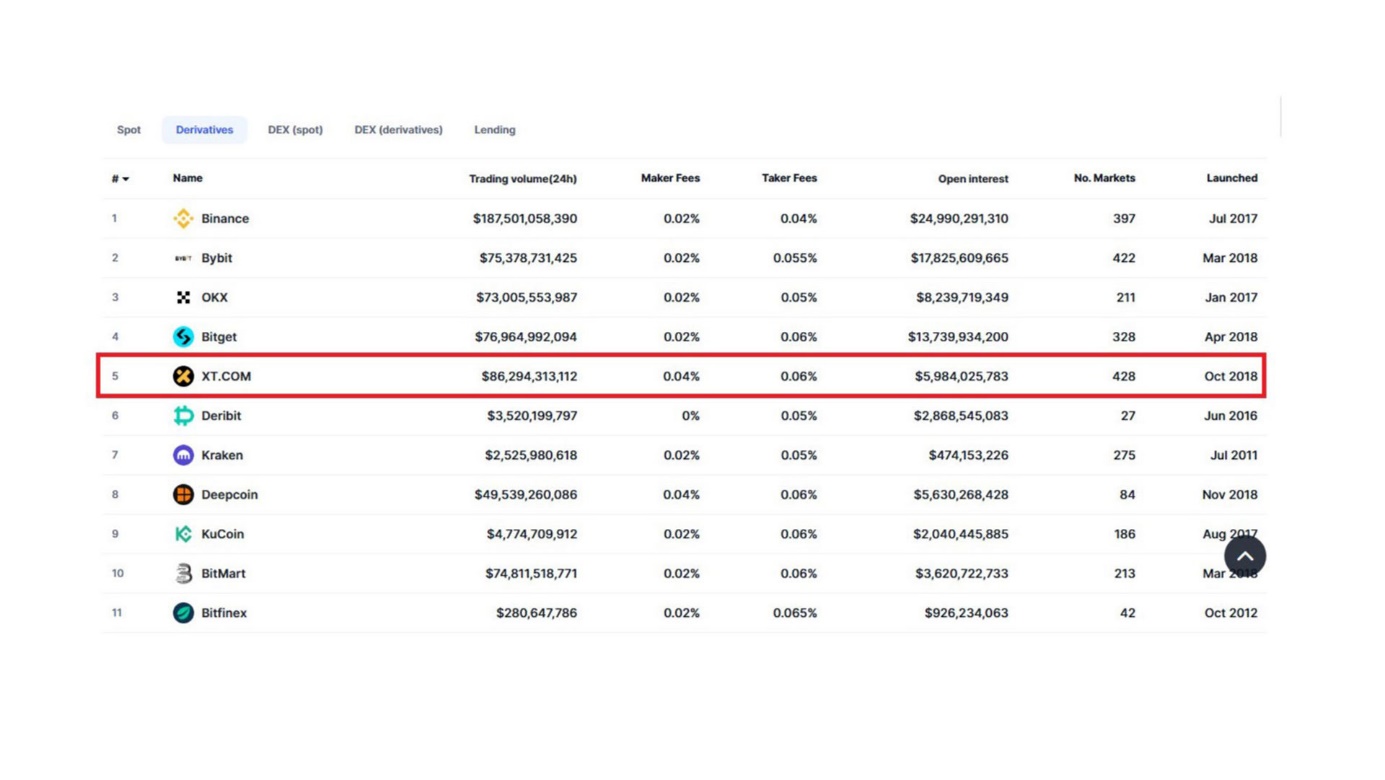Image resolution: width=1385 pixels, height=780 pixels.
Task: Click the Binance logo icon
Action: [183, 218]
